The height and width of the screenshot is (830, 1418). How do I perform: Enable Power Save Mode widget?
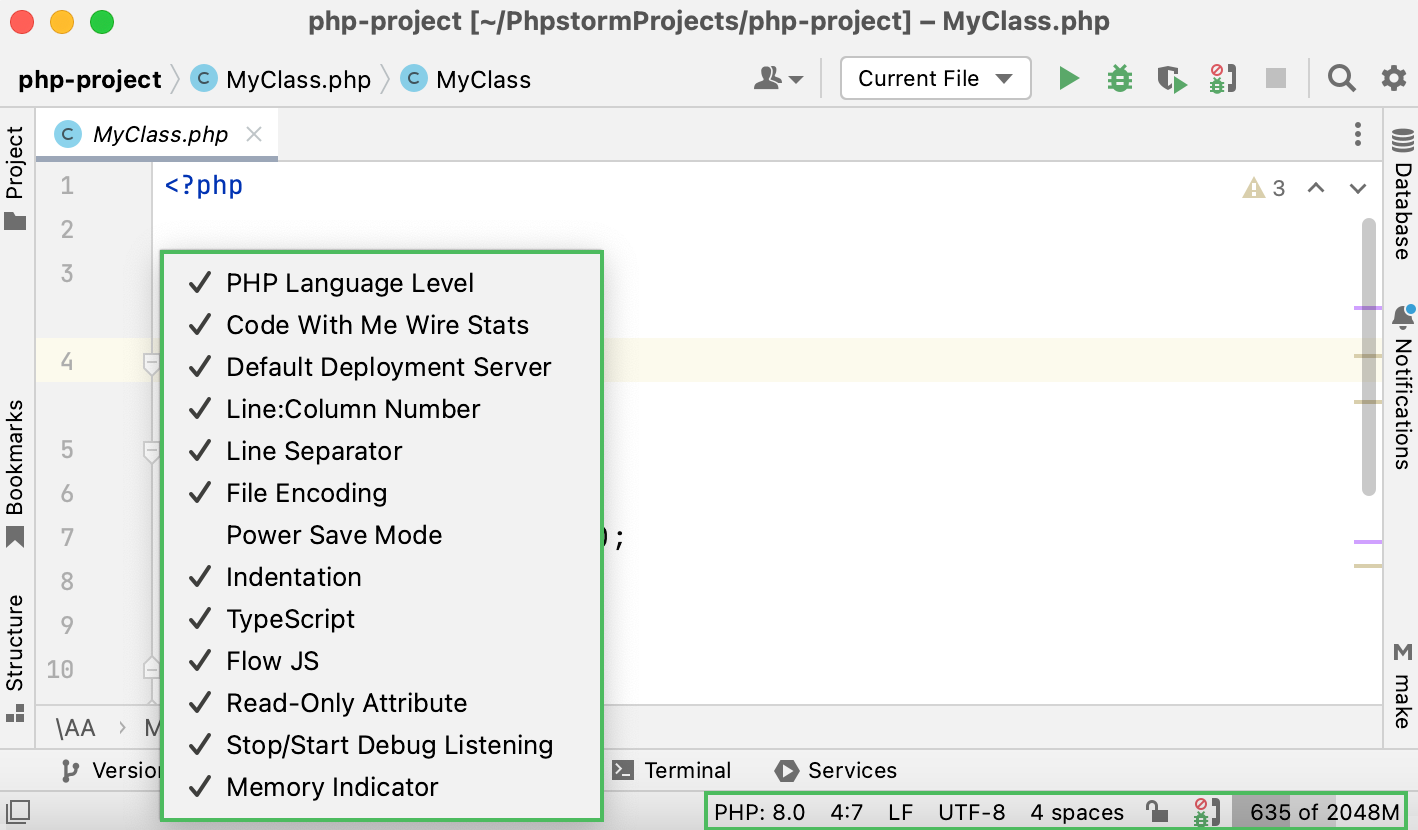[381, 535]
